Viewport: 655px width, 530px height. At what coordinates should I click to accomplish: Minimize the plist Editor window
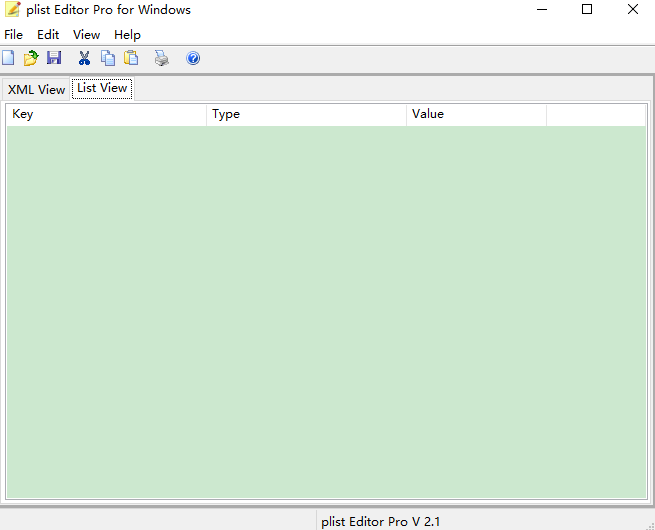(542, 9)
